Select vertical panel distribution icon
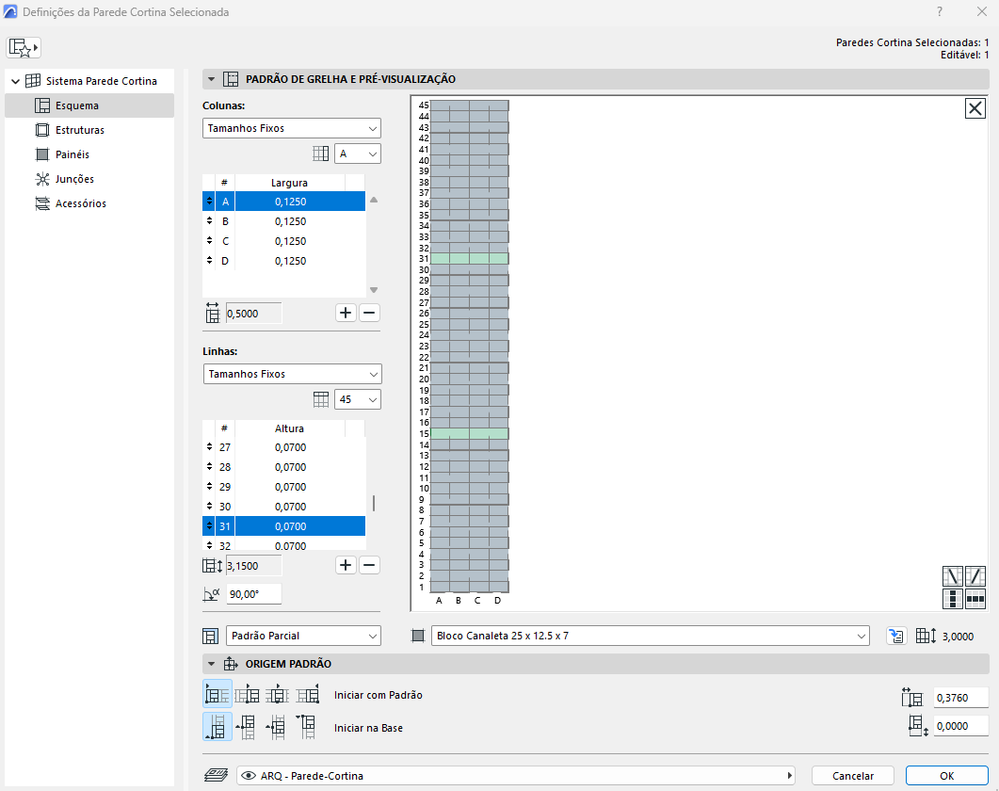This screenshot has width=999, height=791. click(x=952, y=599)
